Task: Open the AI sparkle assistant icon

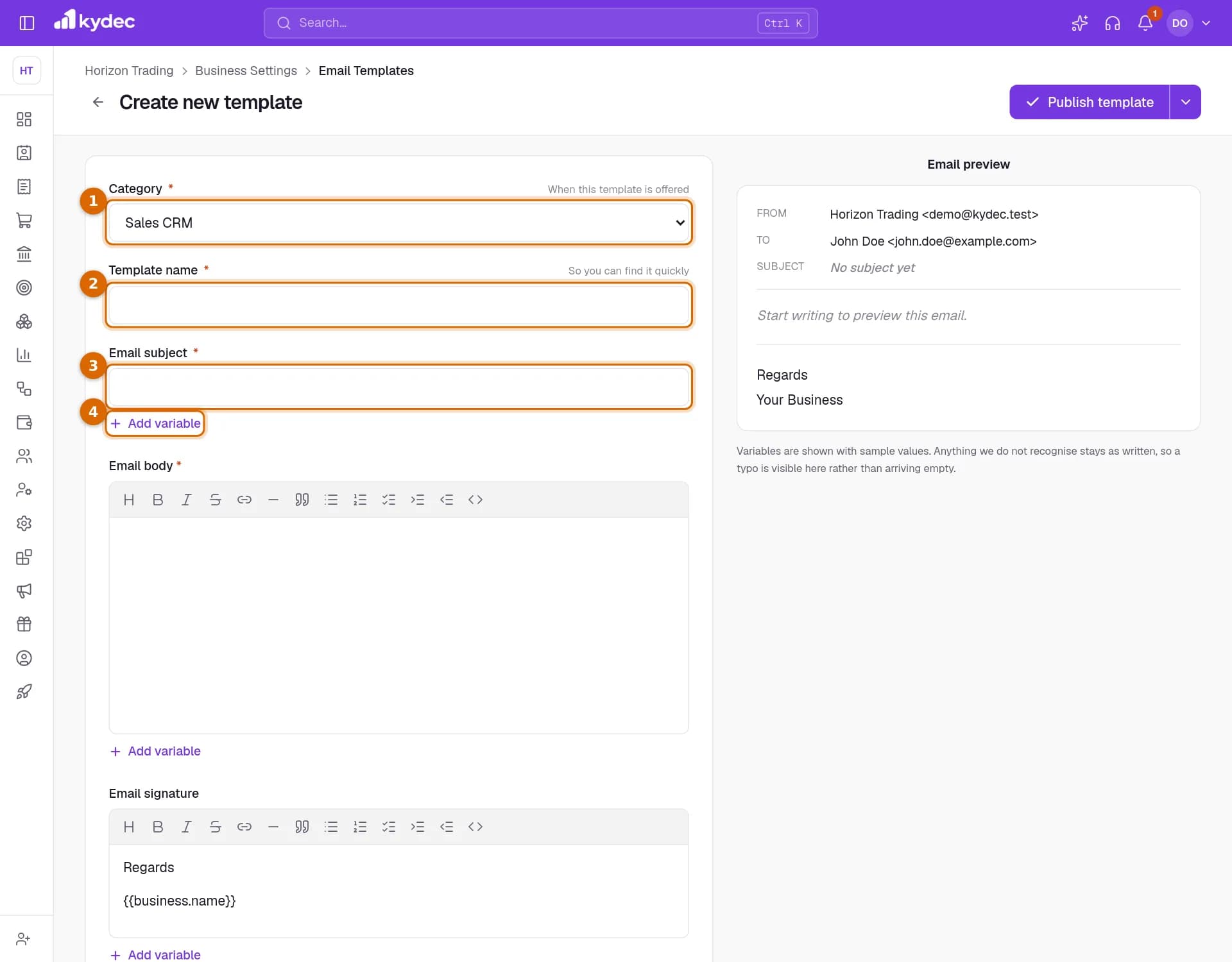Action: [1079, 23]
